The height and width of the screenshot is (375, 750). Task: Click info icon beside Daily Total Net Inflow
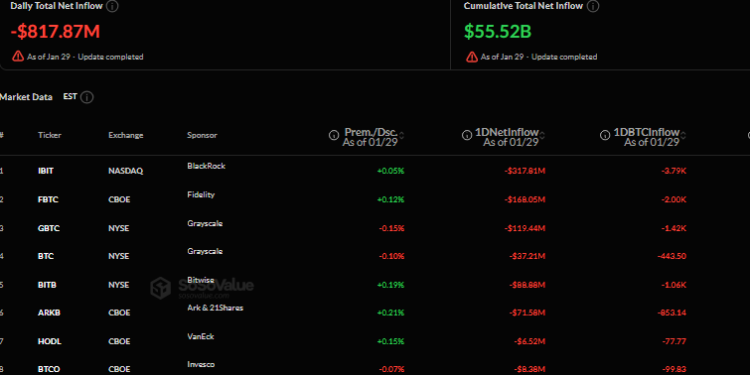112,6
